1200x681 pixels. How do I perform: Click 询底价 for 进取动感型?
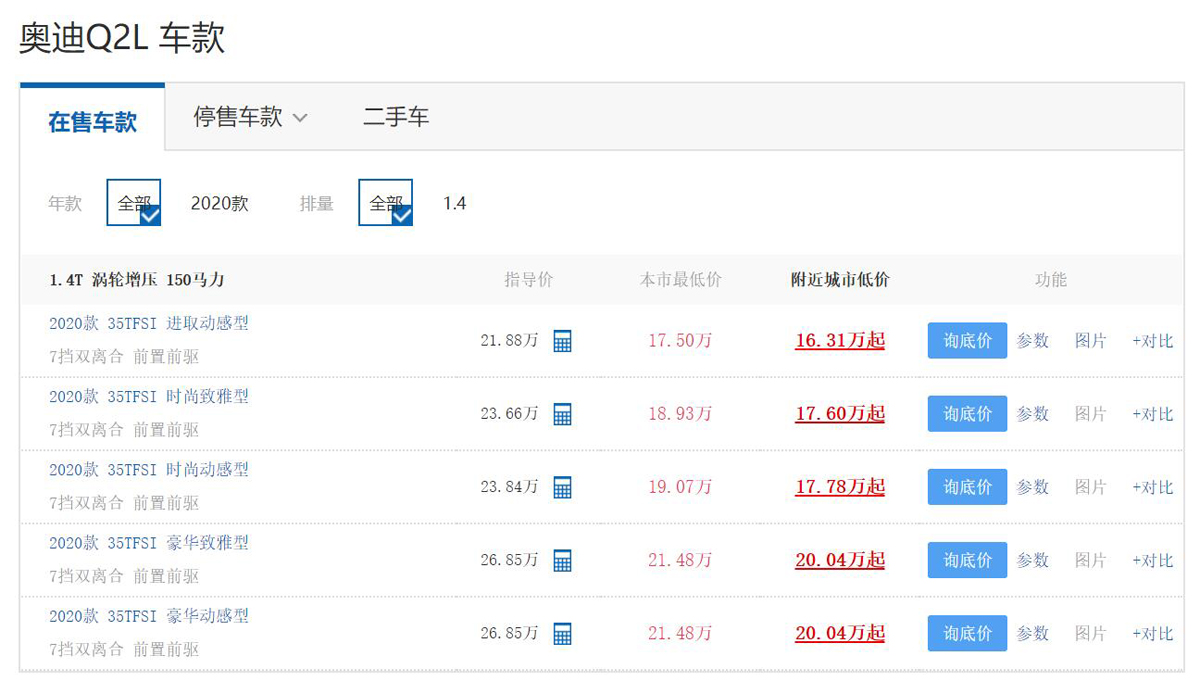click(x=967, y=341)
